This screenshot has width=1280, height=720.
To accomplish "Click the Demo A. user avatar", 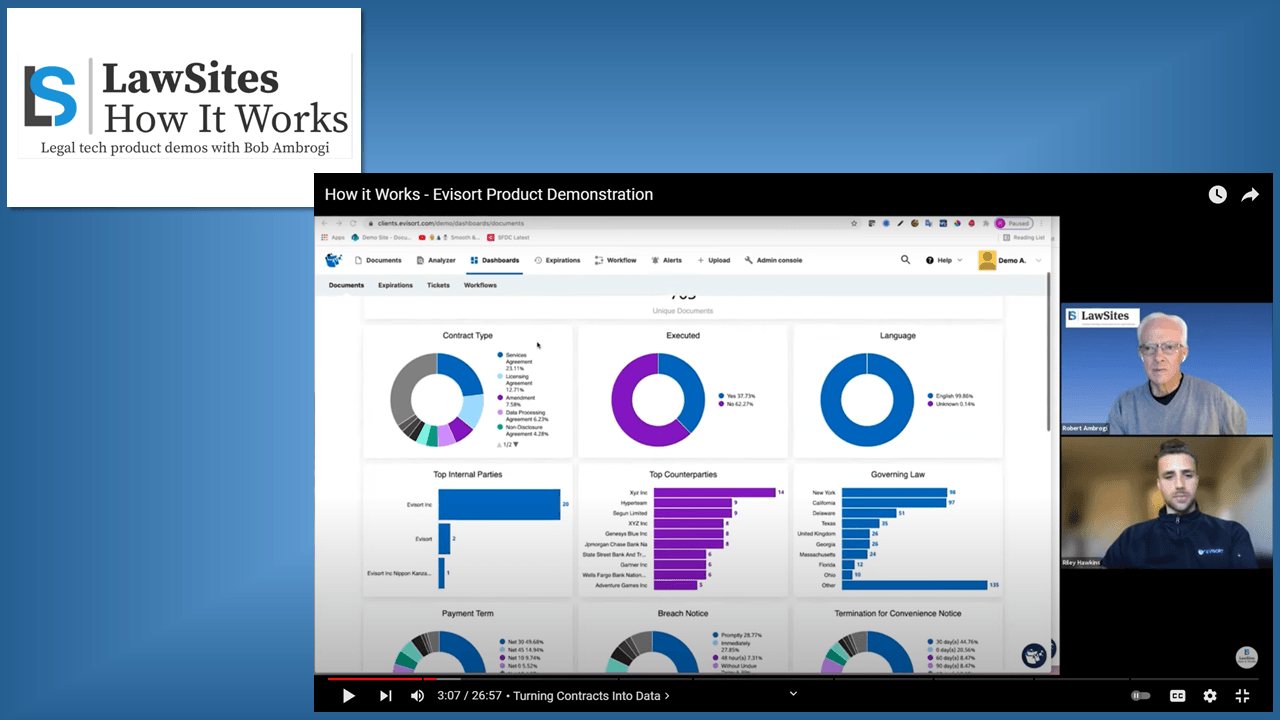I will pos(987,260).
